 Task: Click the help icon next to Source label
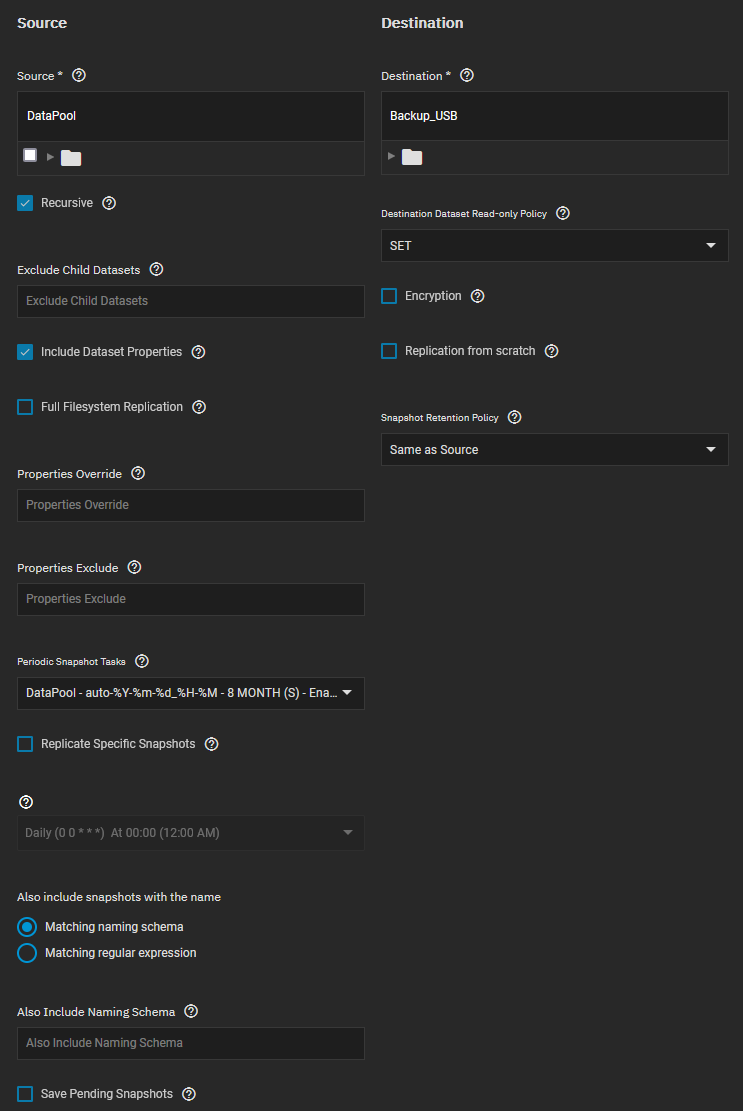click(x=80, y=76)
